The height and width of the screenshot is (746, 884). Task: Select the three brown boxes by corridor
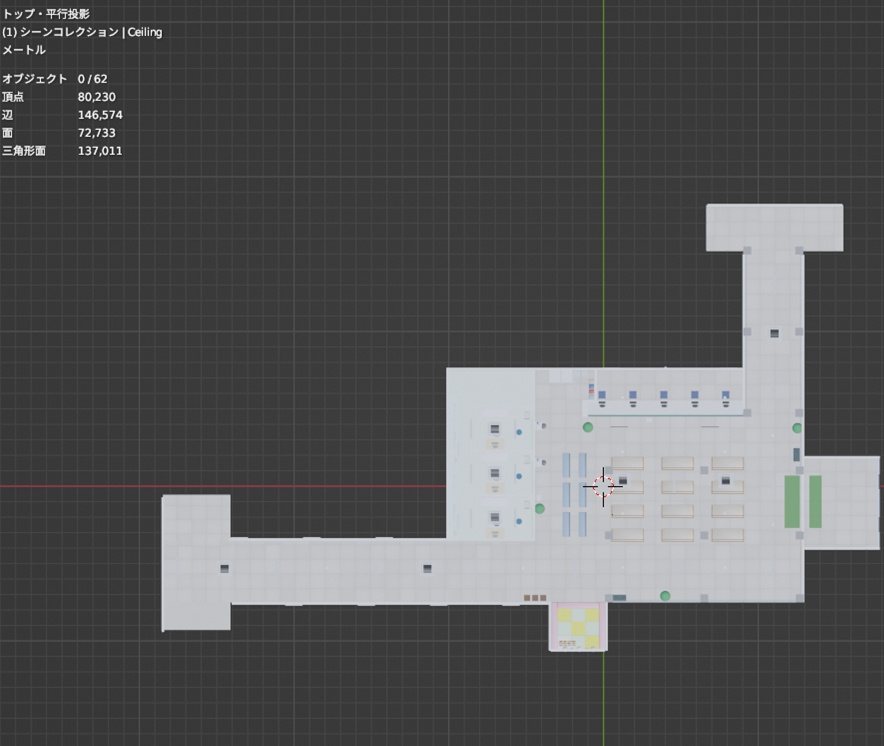535,598
